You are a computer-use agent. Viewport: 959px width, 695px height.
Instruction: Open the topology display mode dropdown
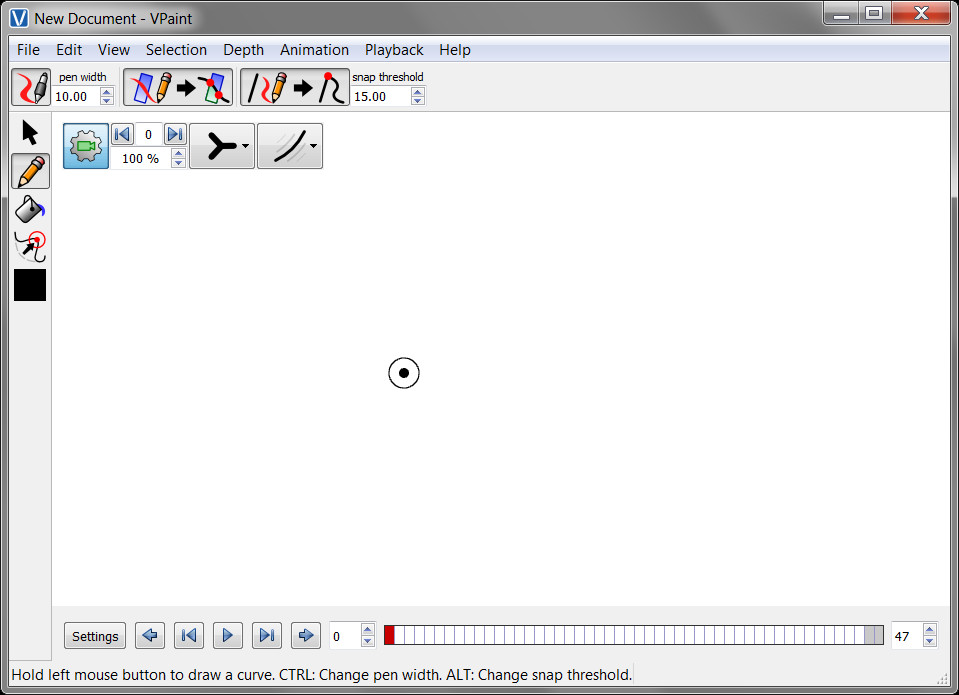[222, 146]
